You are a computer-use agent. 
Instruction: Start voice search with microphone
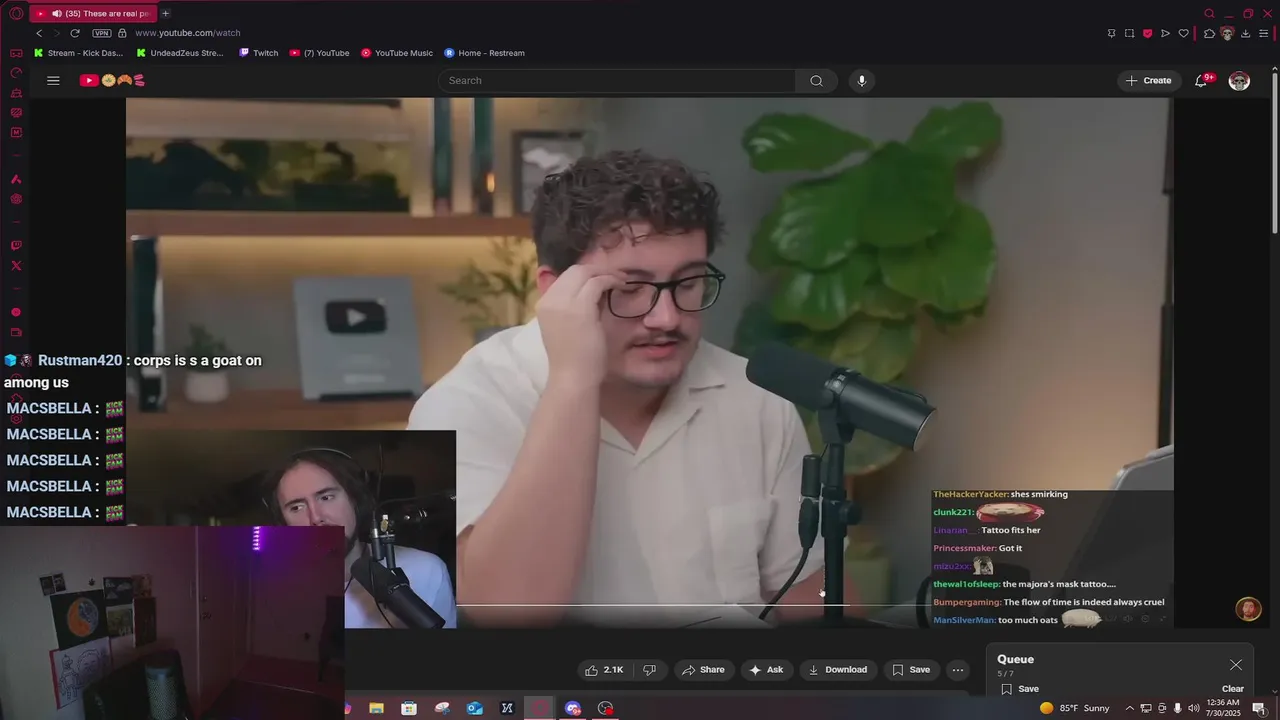[862, 80]
